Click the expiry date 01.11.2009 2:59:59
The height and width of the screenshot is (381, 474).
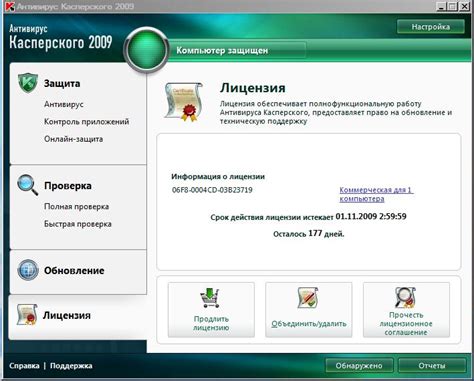coord(371,216)
